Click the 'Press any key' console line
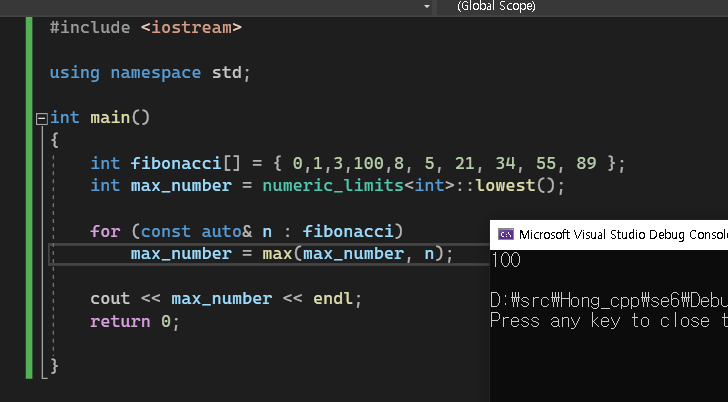This screenshot has width=728, height=402. click(600, 321)
